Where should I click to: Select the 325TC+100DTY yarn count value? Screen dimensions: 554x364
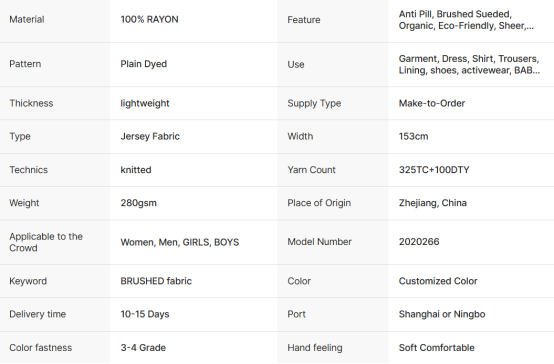[x=434, y=170]
